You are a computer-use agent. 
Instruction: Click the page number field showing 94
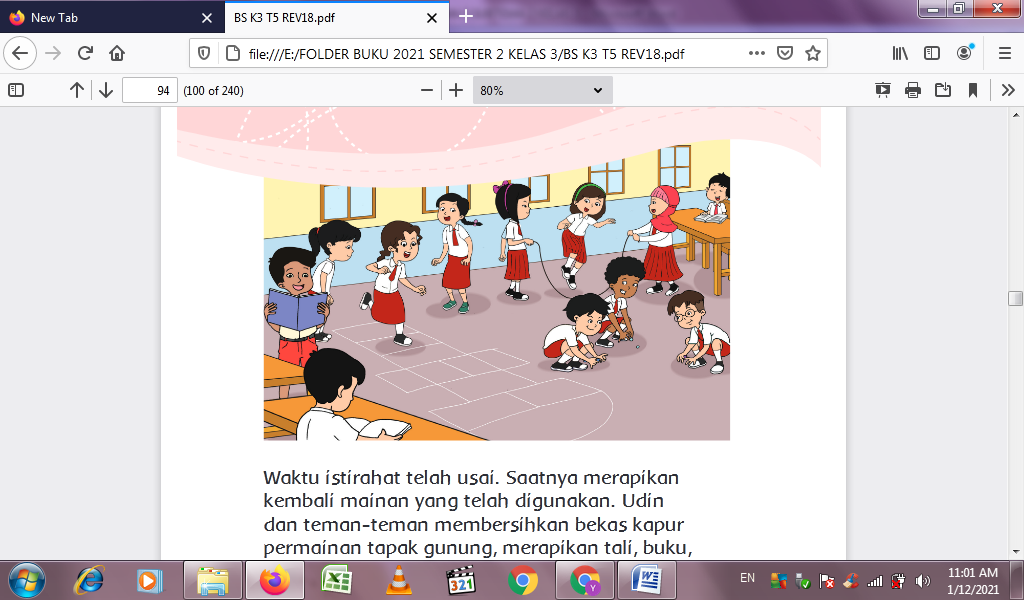click(x=150, y=91)
